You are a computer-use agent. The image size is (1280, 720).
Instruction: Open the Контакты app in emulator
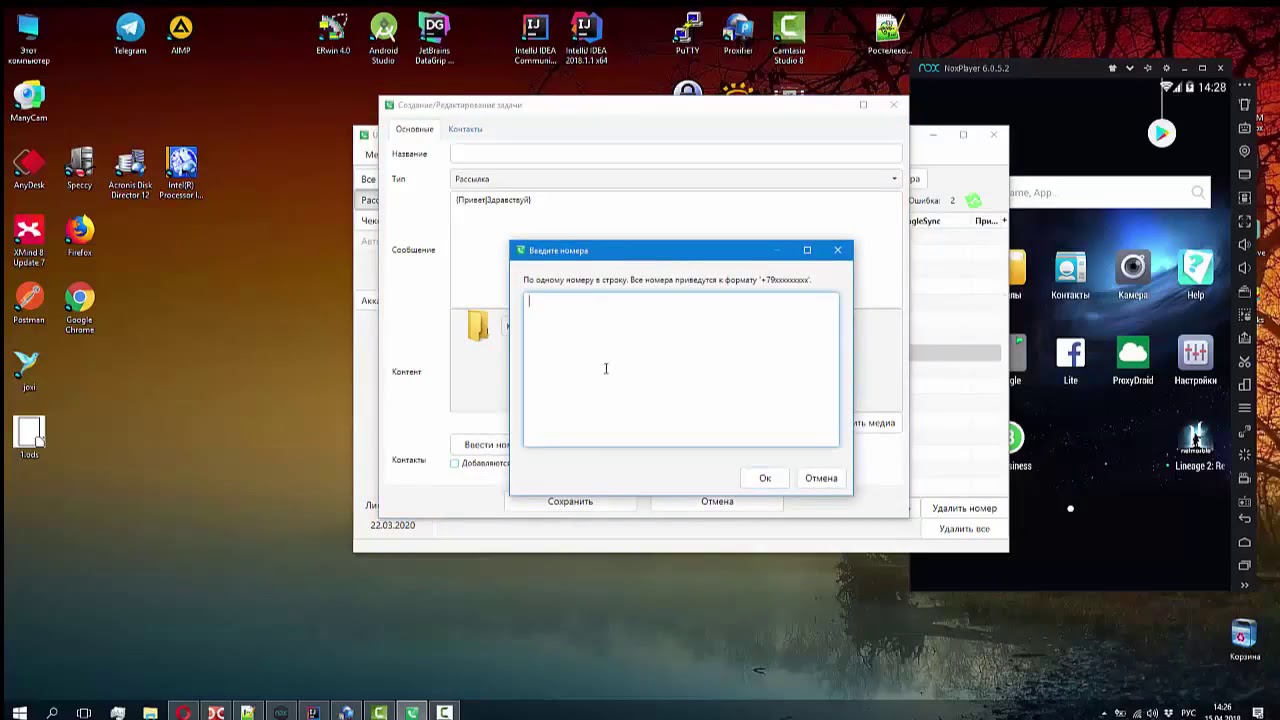[1070, 268]
